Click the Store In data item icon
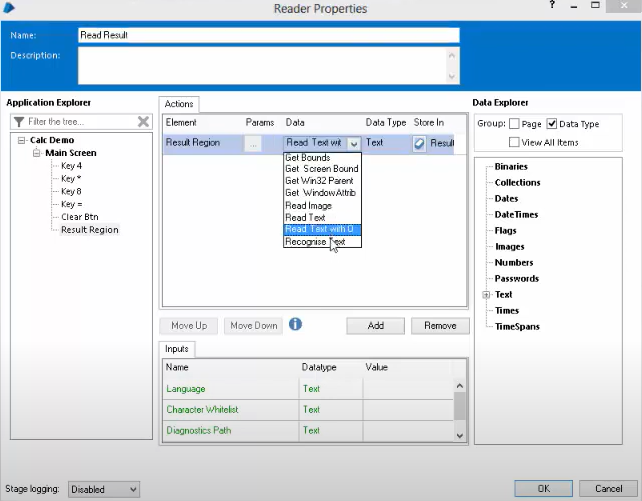This screenshot has width=642, height=501. click(420, 144)
